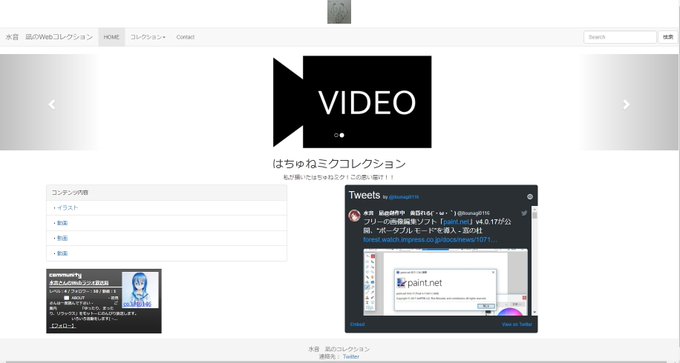Go to the previous carousel slide

click(52, 104)
